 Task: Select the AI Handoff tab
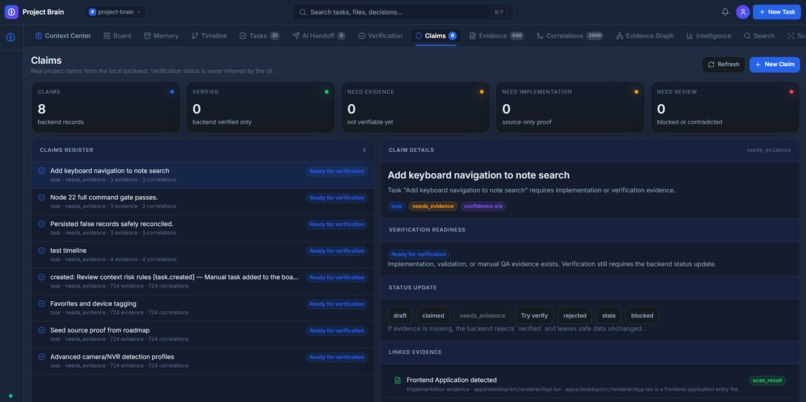click(319, 36)
